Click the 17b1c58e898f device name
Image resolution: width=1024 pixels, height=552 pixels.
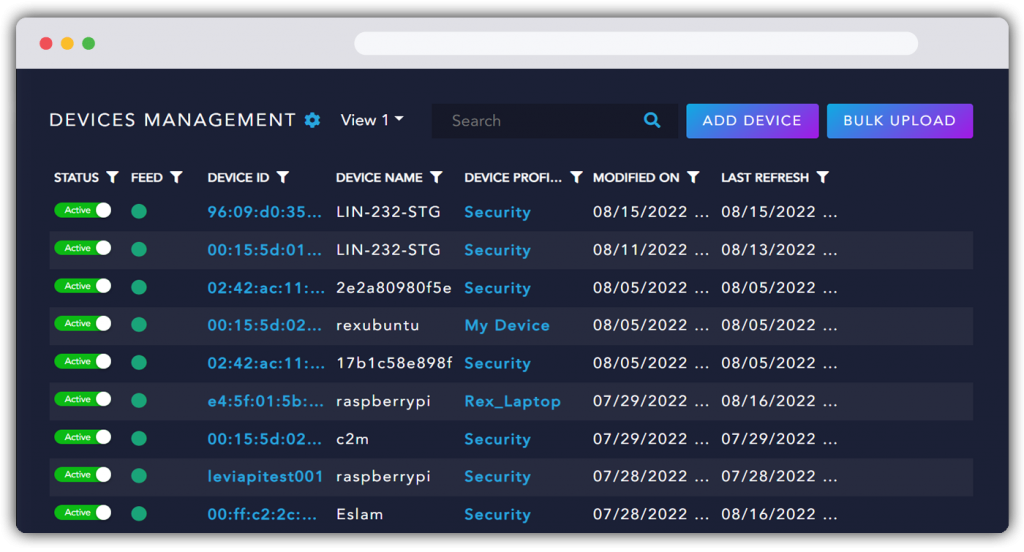click(x=394, y=363)
